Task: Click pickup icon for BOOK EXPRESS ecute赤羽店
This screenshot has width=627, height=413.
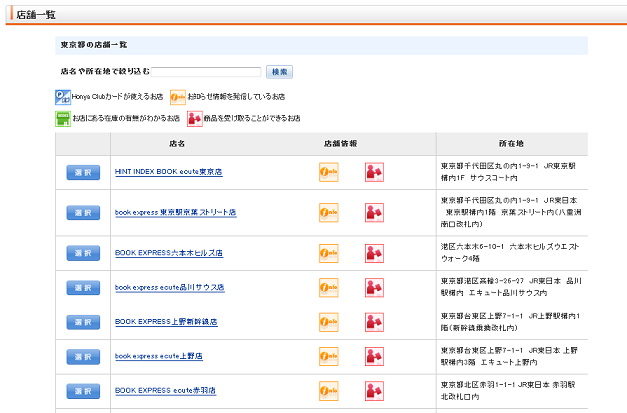Action: 374,391
